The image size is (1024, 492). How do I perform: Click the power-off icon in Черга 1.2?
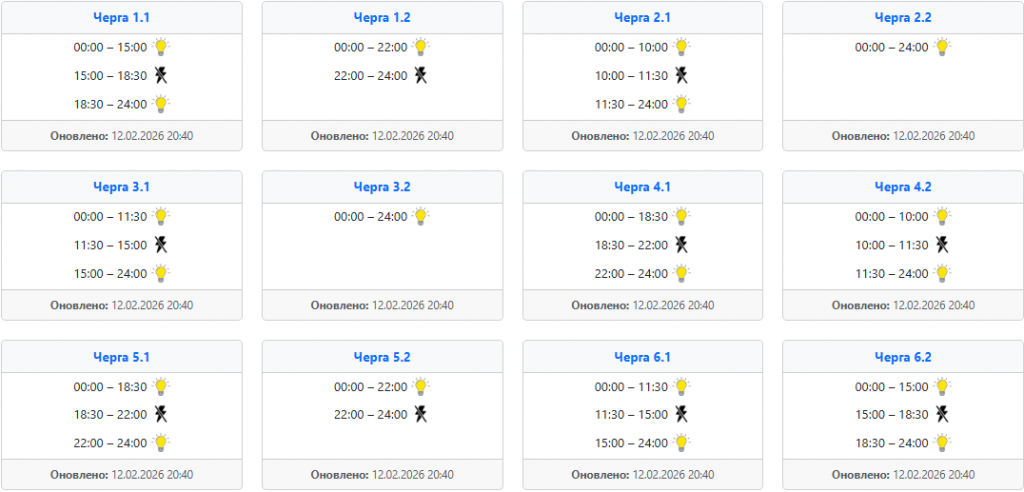[x=421, y=75]
